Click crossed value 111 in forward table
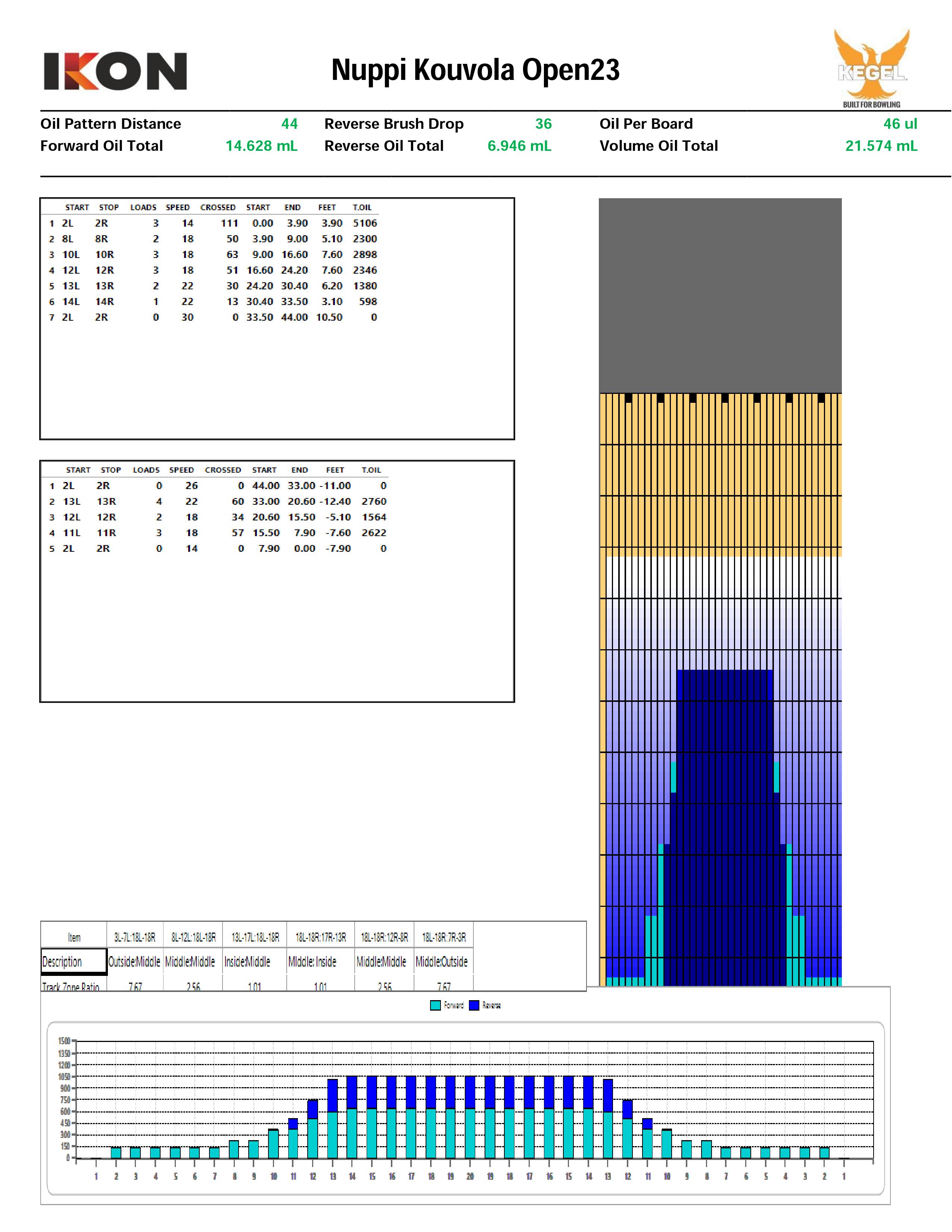 coord(230,223)
